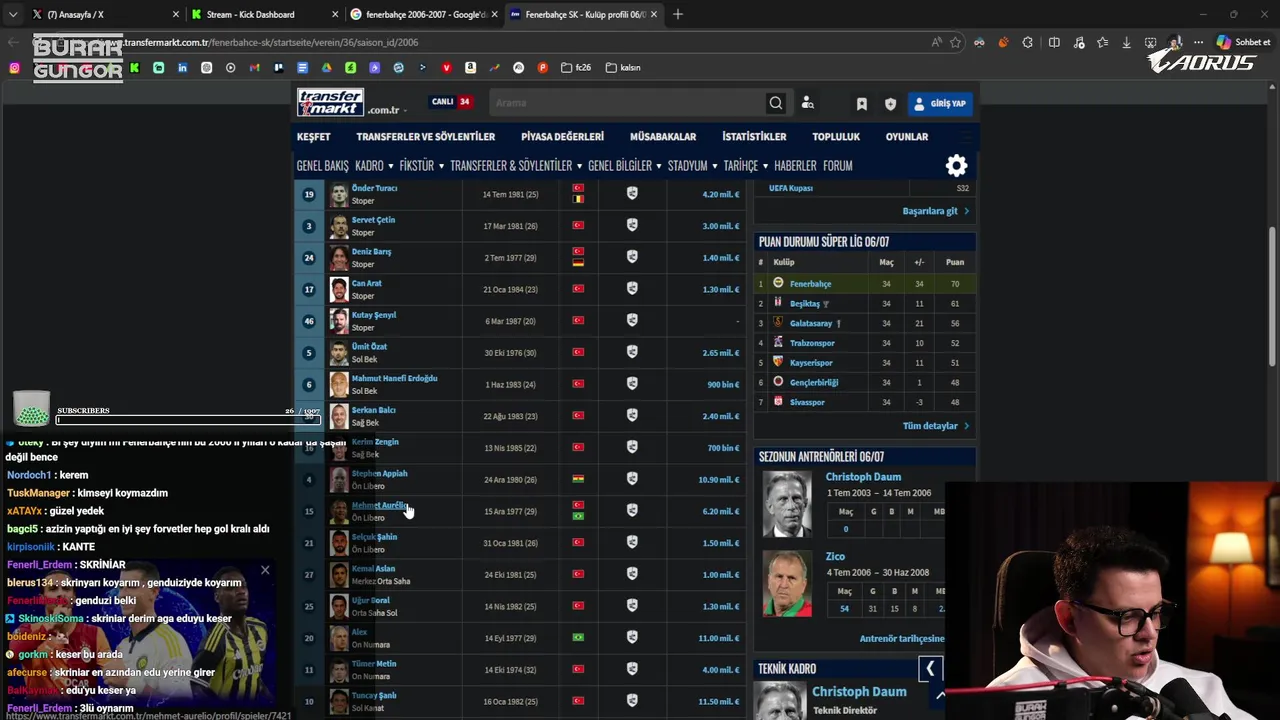Viewport: 1280px width, 720px height.
Task: Click club crest in Servet Çetin row
Action: click(x=632, y=226)
